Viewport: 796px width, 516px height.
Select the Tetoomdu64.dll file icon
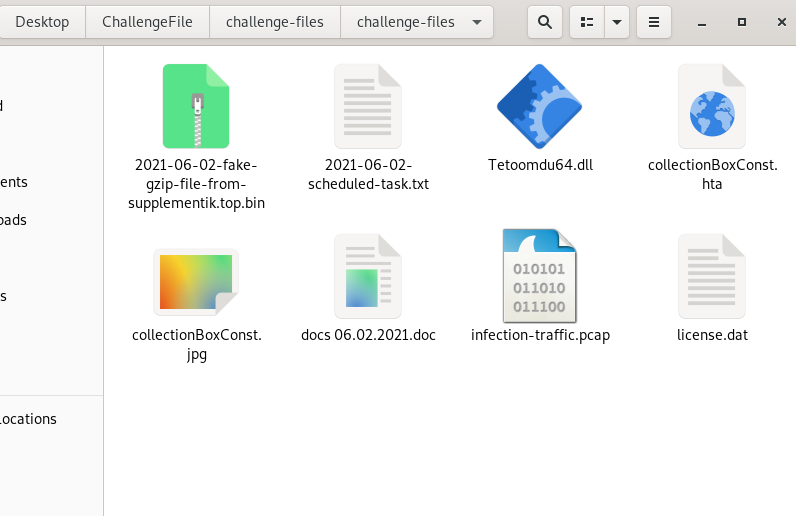pyautogui.click(x=540, y=106)
